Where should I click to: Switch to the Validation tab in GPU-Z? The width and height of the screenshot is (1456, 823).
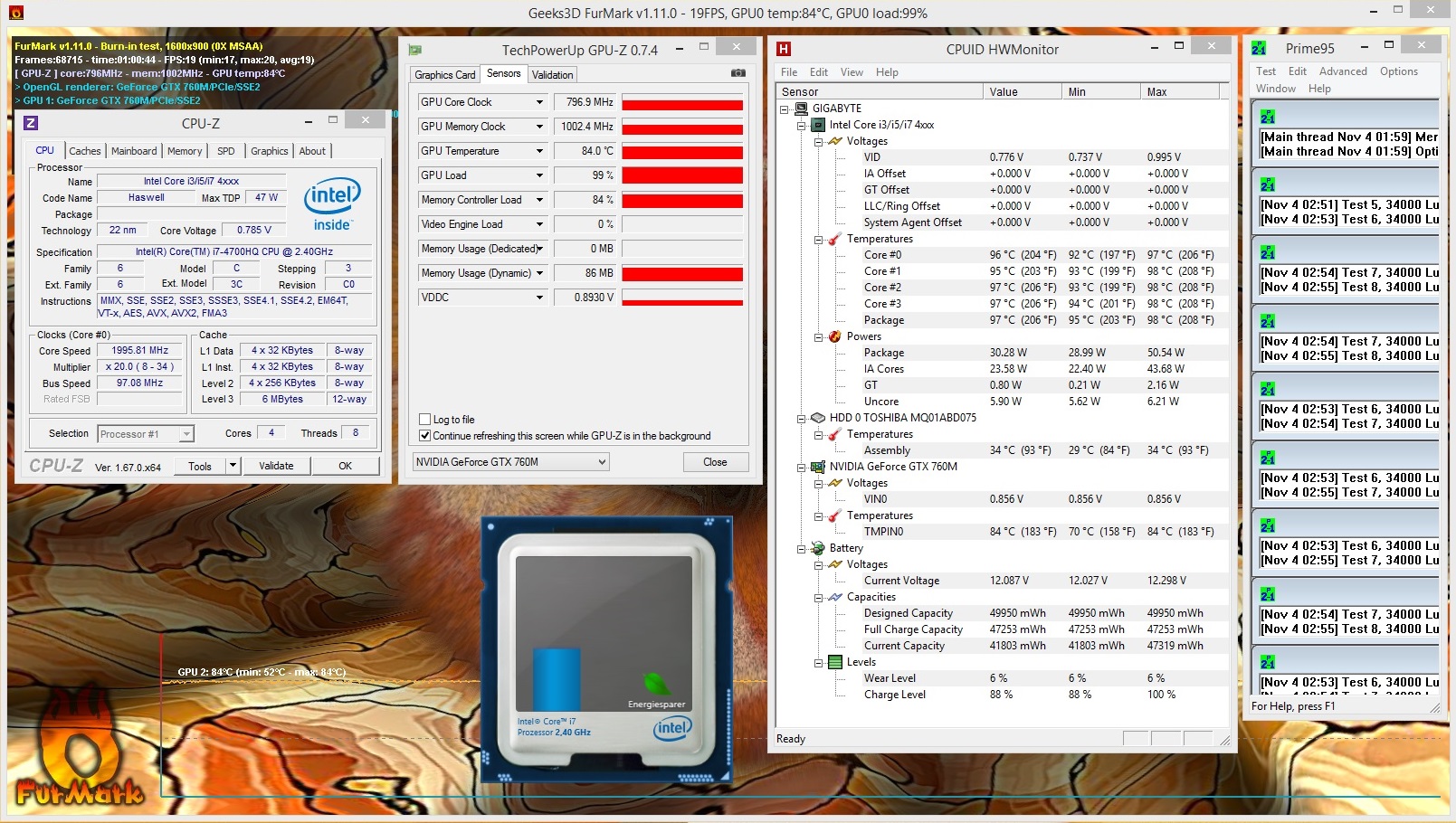click(x=552, y=75)
